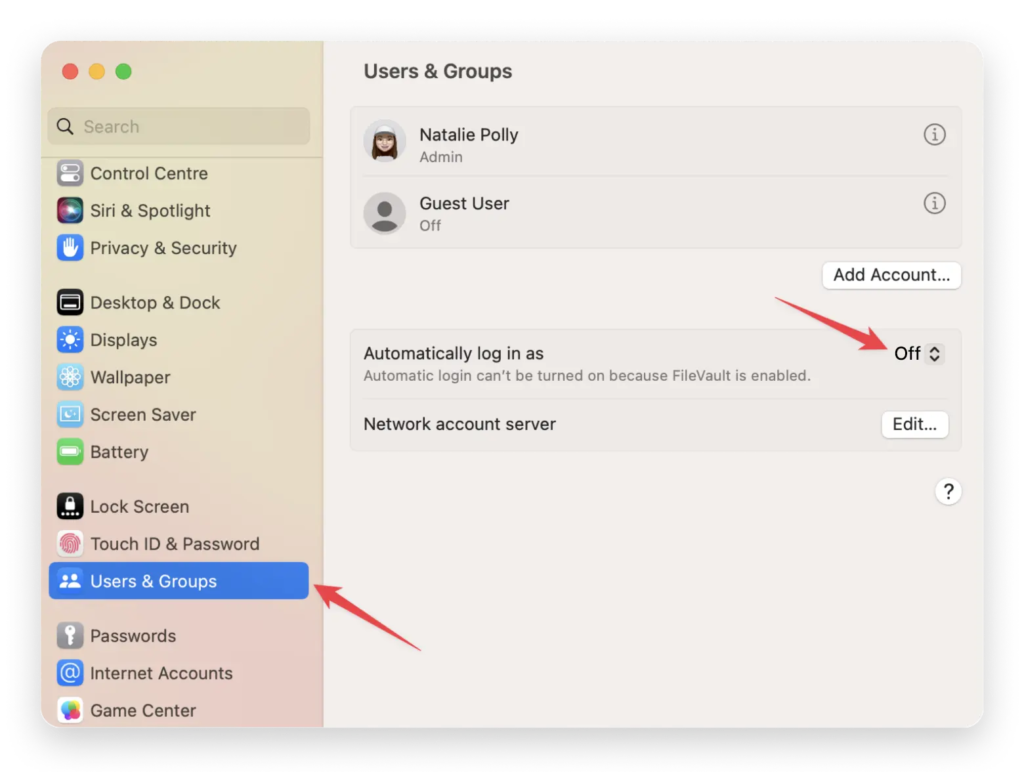
Task: Click the Guest User name text
Action: [x=464, y=203]
